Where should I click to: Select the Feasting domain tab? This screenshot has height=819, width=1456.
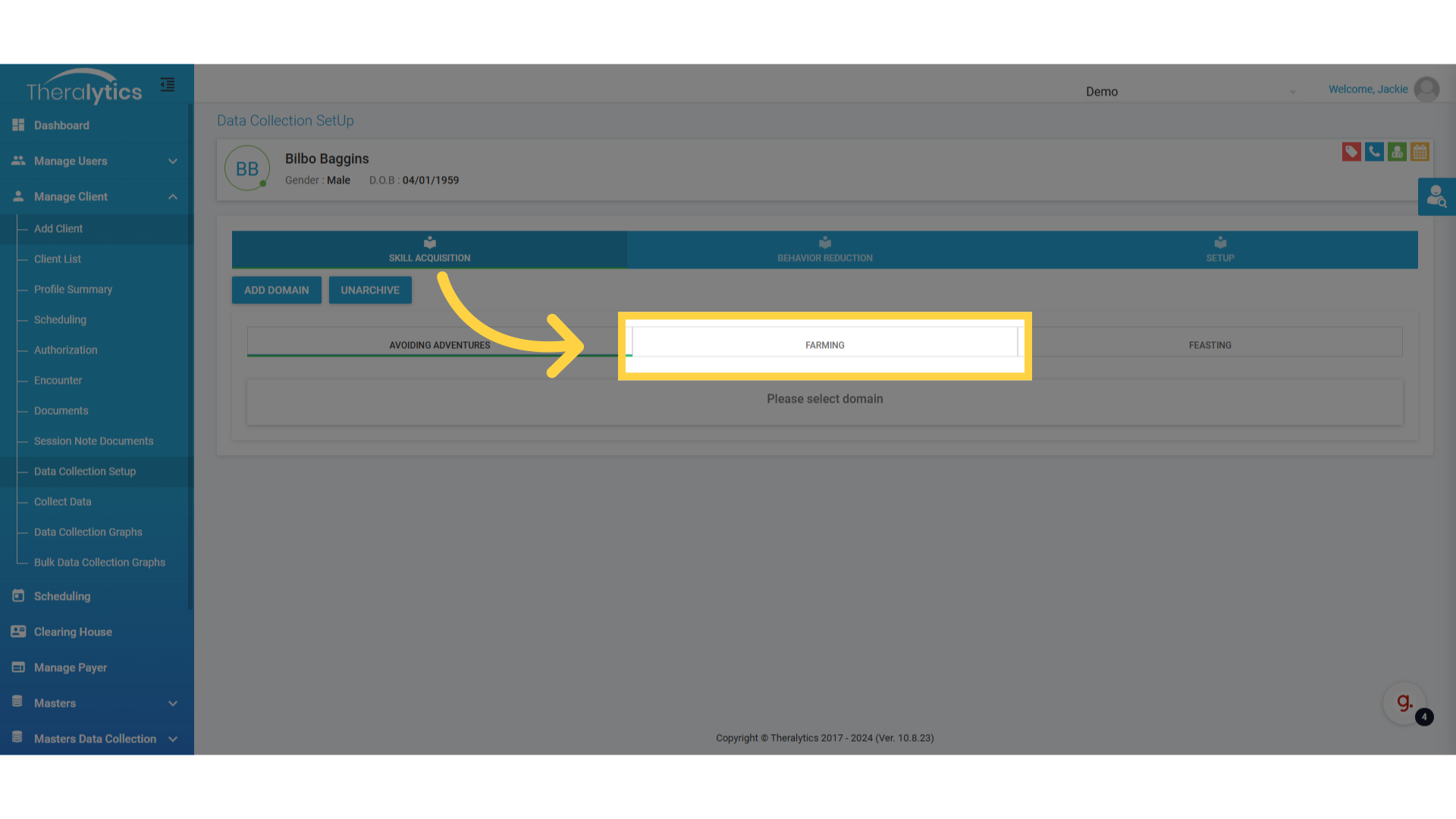[1210, 345]
